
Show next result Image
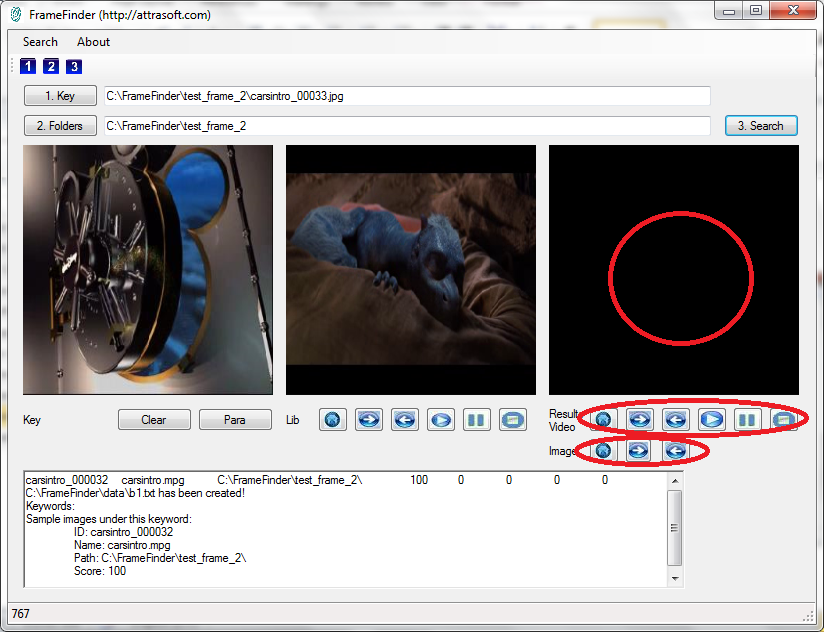click(639, 451)
